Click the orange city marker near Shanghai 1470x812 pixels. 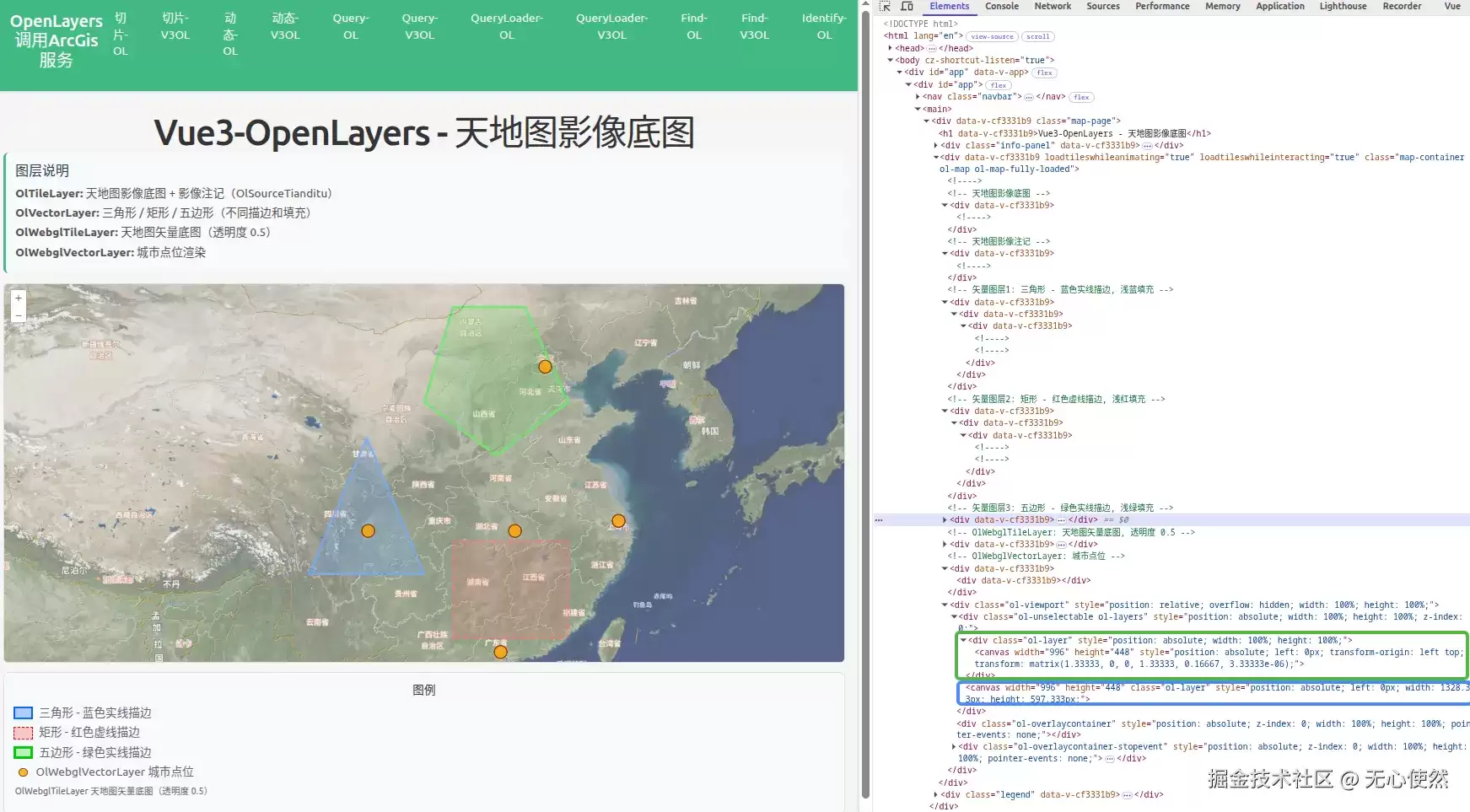[x=618, y=521]
